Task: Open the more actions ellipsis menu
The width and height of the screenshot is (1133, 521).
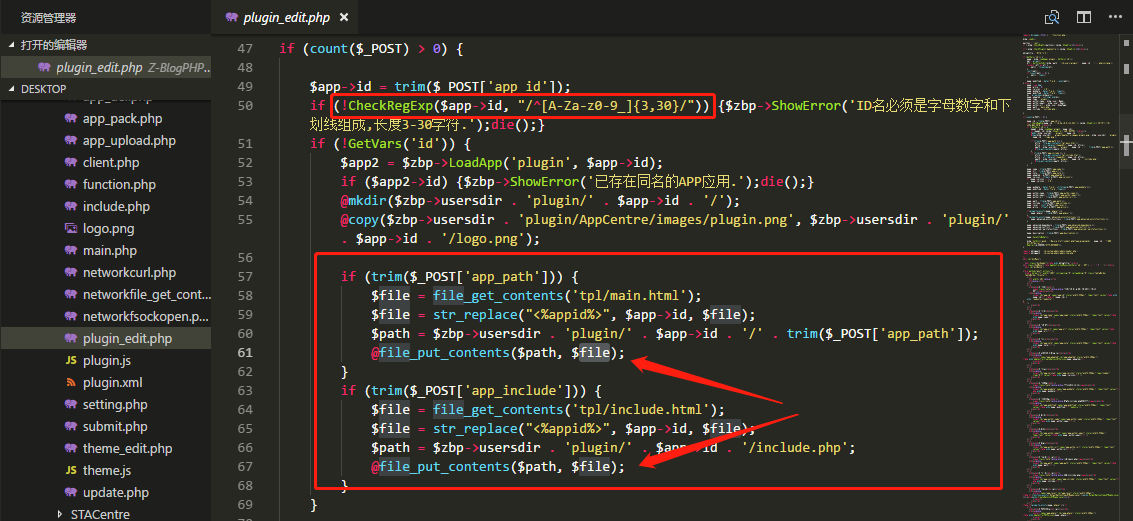Action: tap(1113, 17)
